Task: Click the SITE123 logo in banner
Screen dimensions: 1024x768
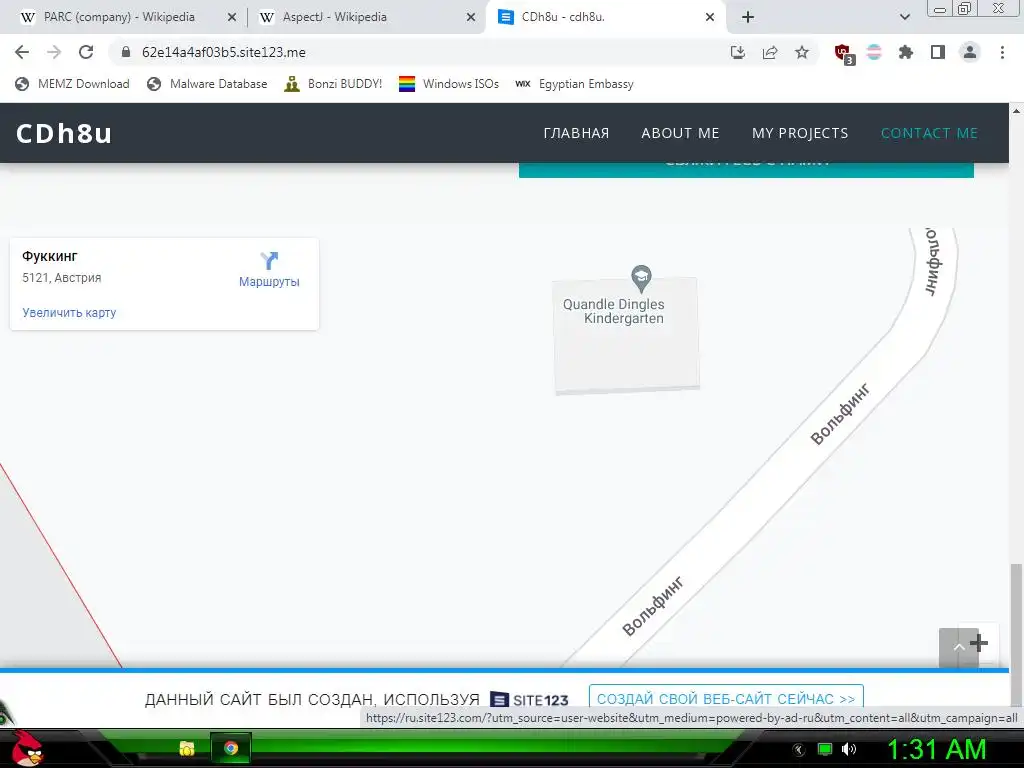Action: 529,700
